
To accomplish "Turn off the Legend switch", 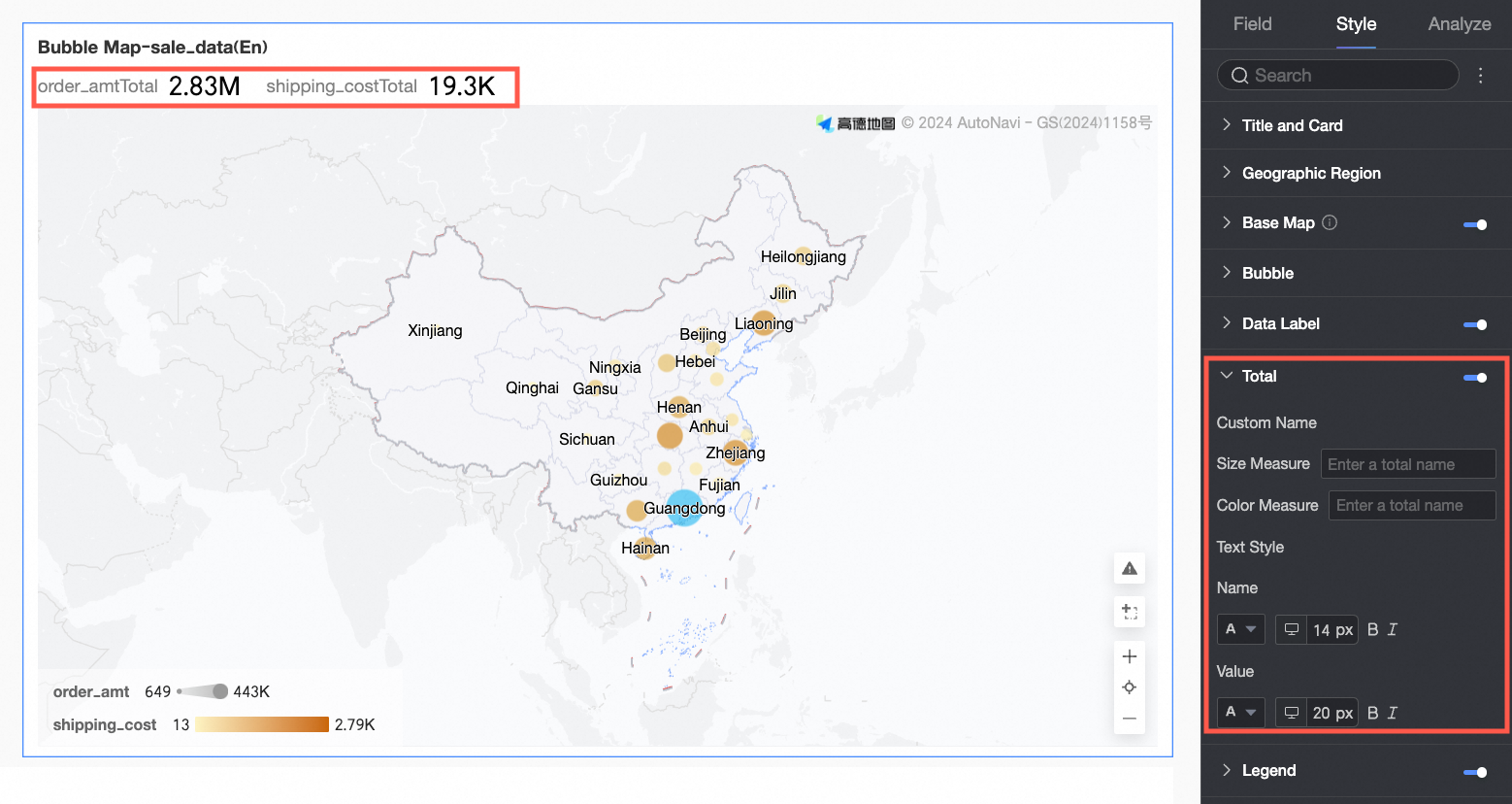I will pyautogui.click(x=1475, y=772).
